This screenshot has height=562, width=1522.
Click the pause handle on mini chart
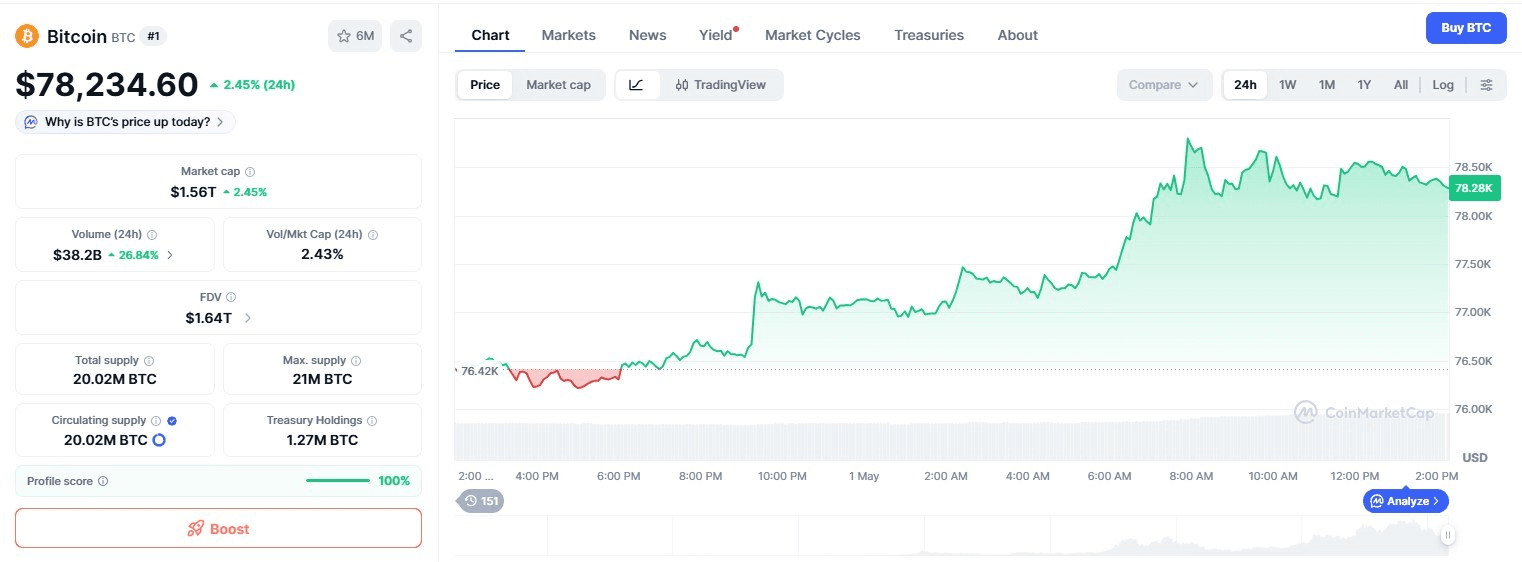(1448, 536)
